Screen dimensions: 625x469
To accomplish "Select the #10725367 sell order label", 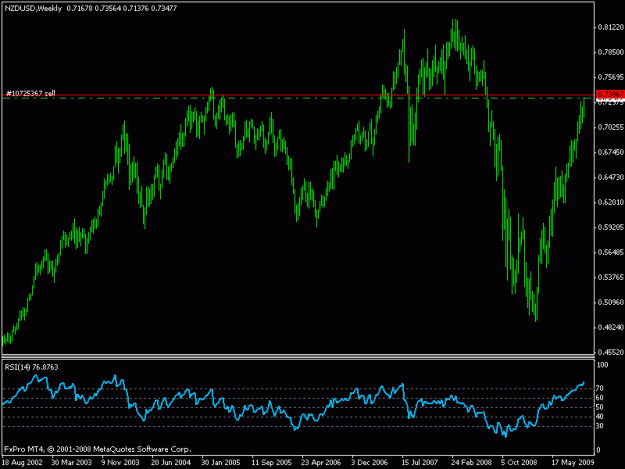I will click(x=30, y=93).
